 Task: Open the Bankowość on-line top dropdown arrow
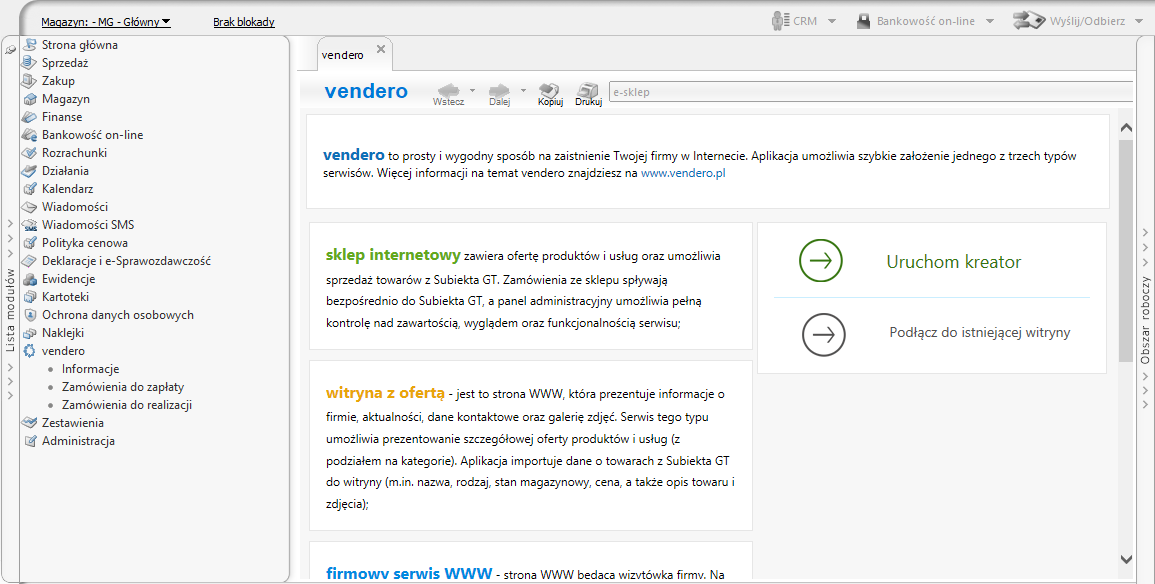coord(989,21)
